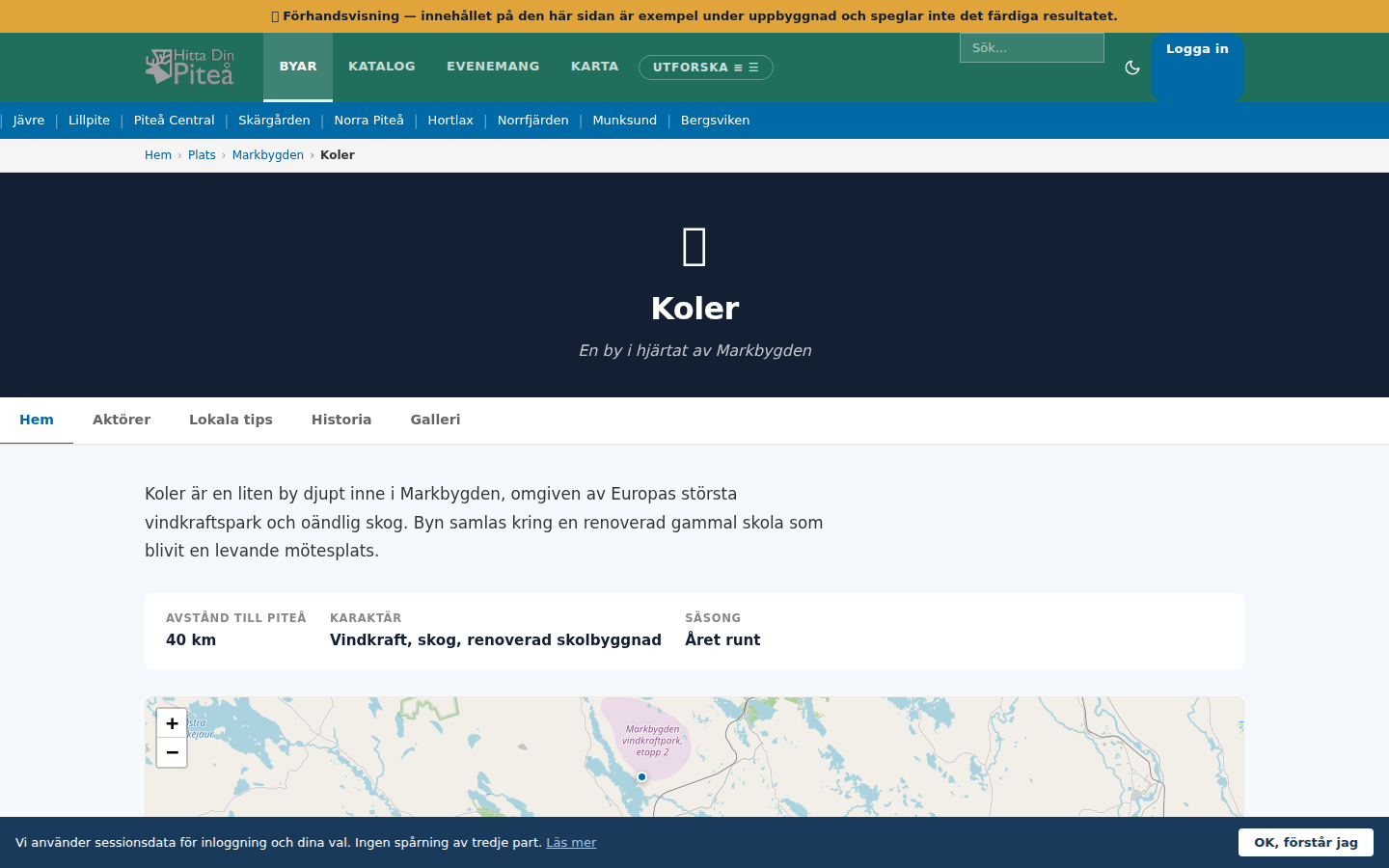
Task: Open Norrfjärden village link
Action: click(533, 121)
